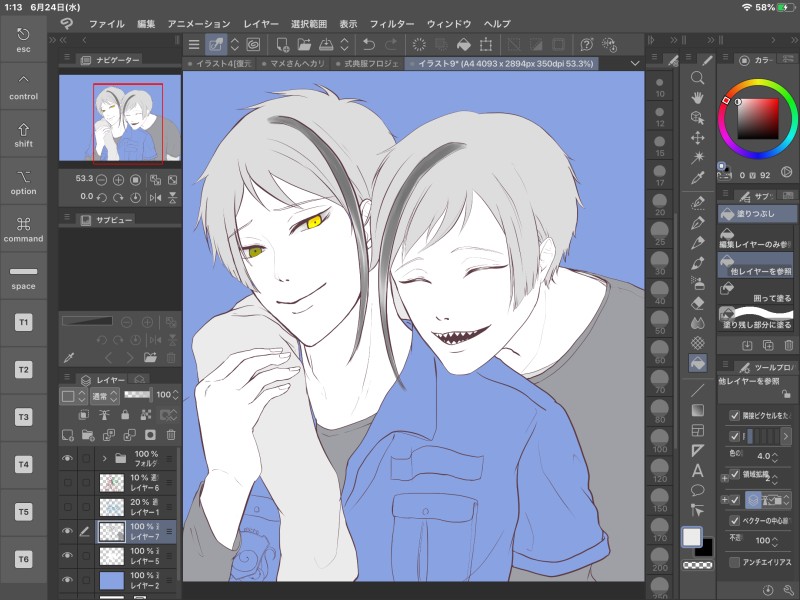Switch to イラスト4 canvas tab
The width and height of the screenshot is (800, 600).
click(220, 64)
